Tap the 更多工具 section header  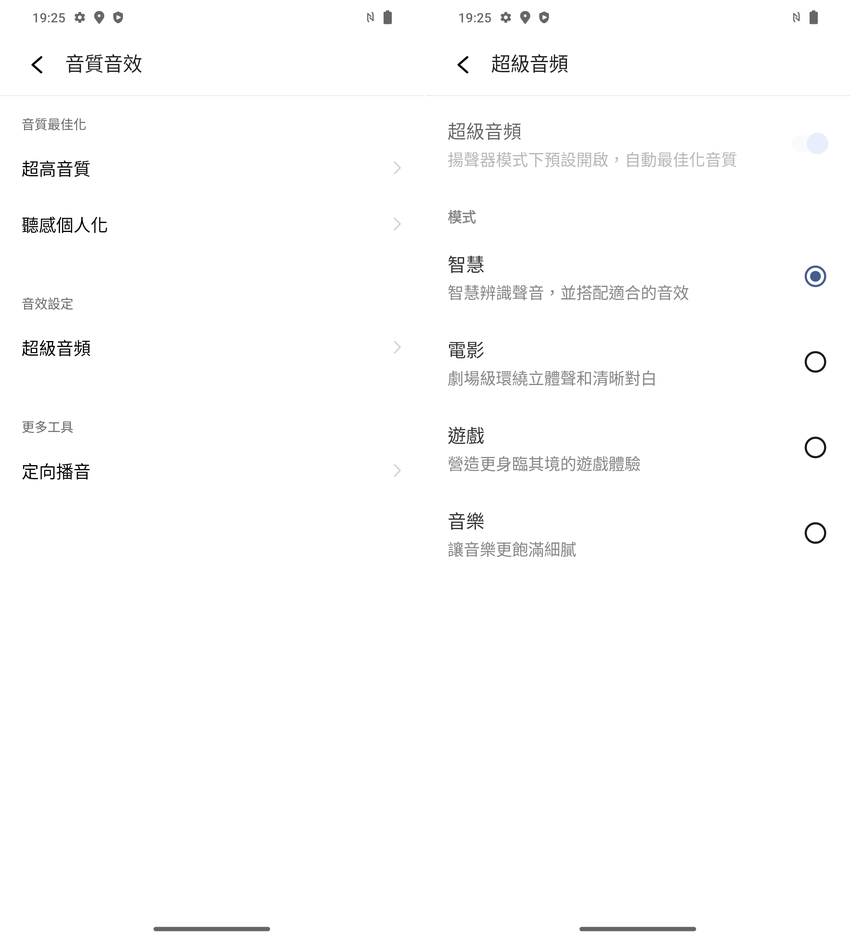coord(47,427)
